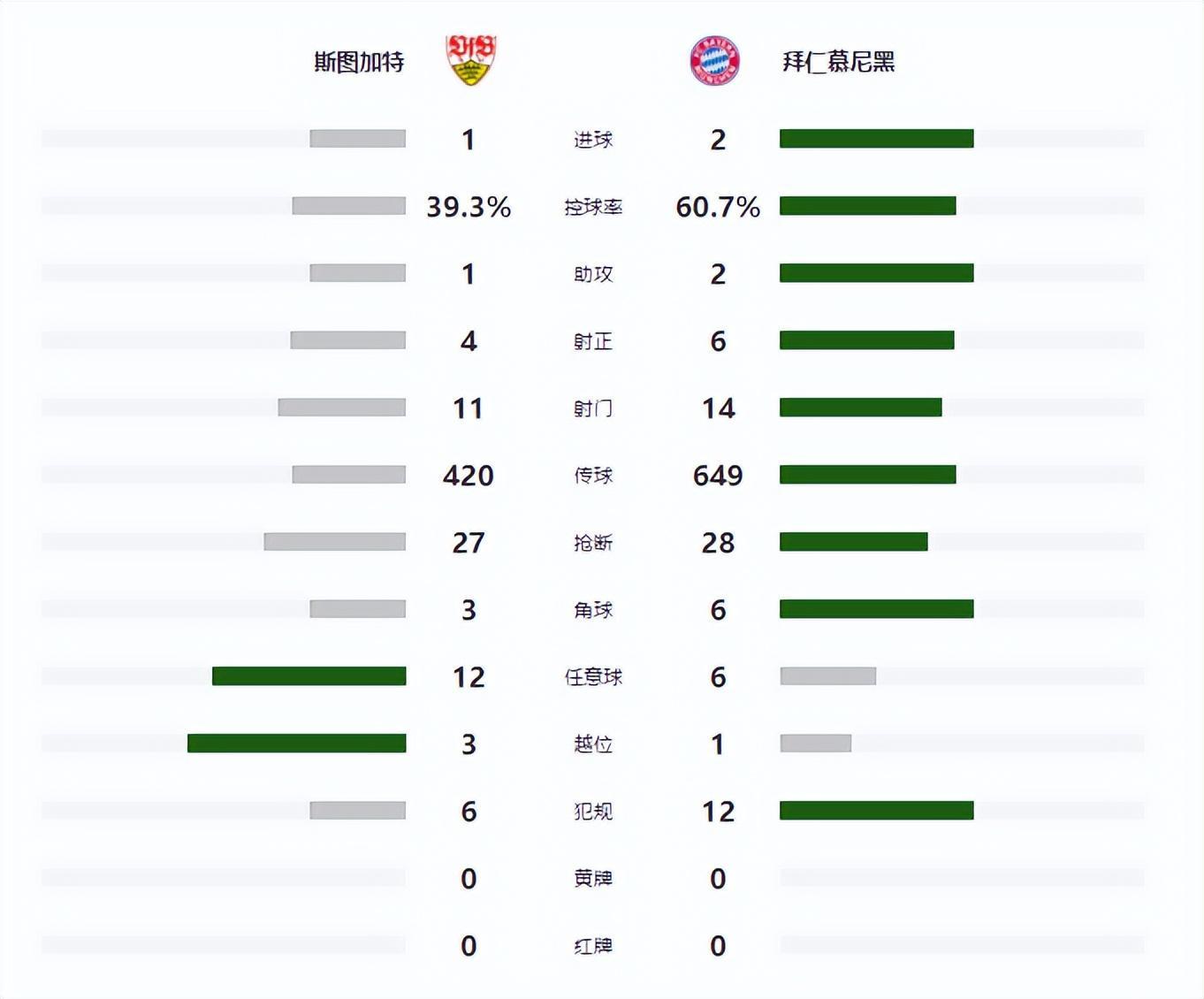Select the 斯图加特 team name
The width and height of the screenshot is (1204, 999).
click(x=359, y=62)
